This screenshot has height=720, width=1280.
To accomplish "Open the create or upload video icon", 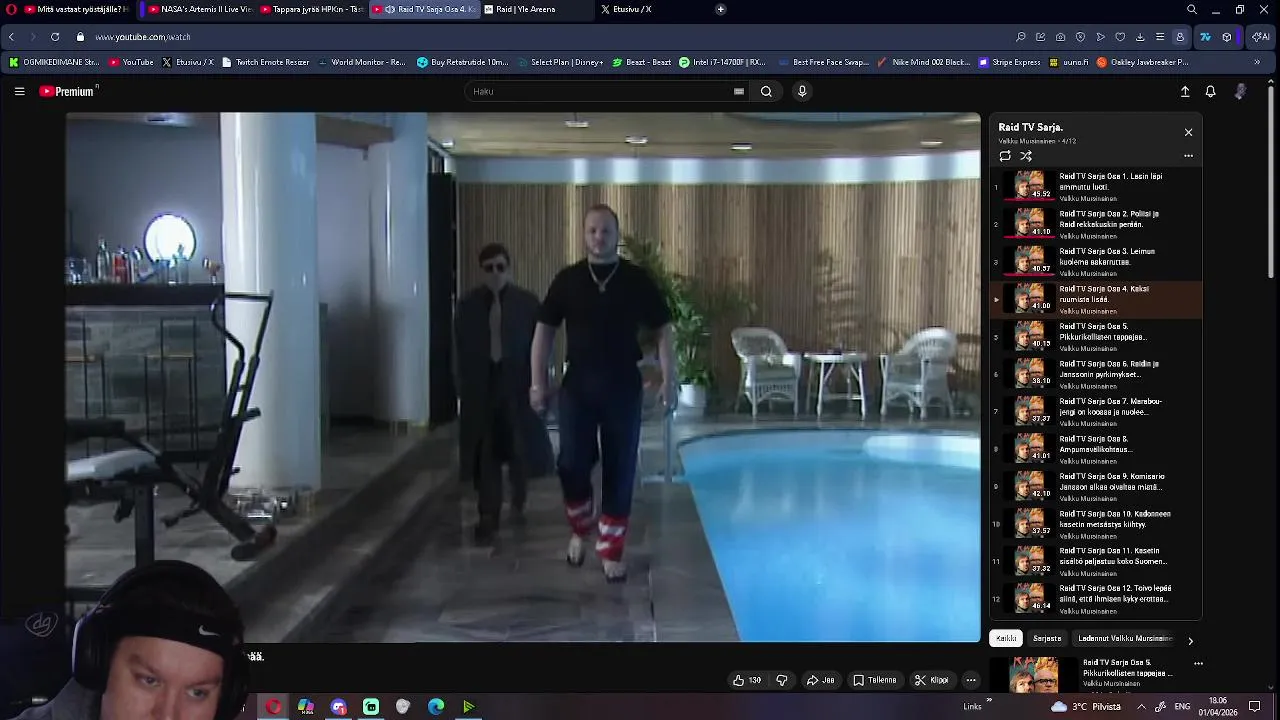I will tap(1185, 91).
